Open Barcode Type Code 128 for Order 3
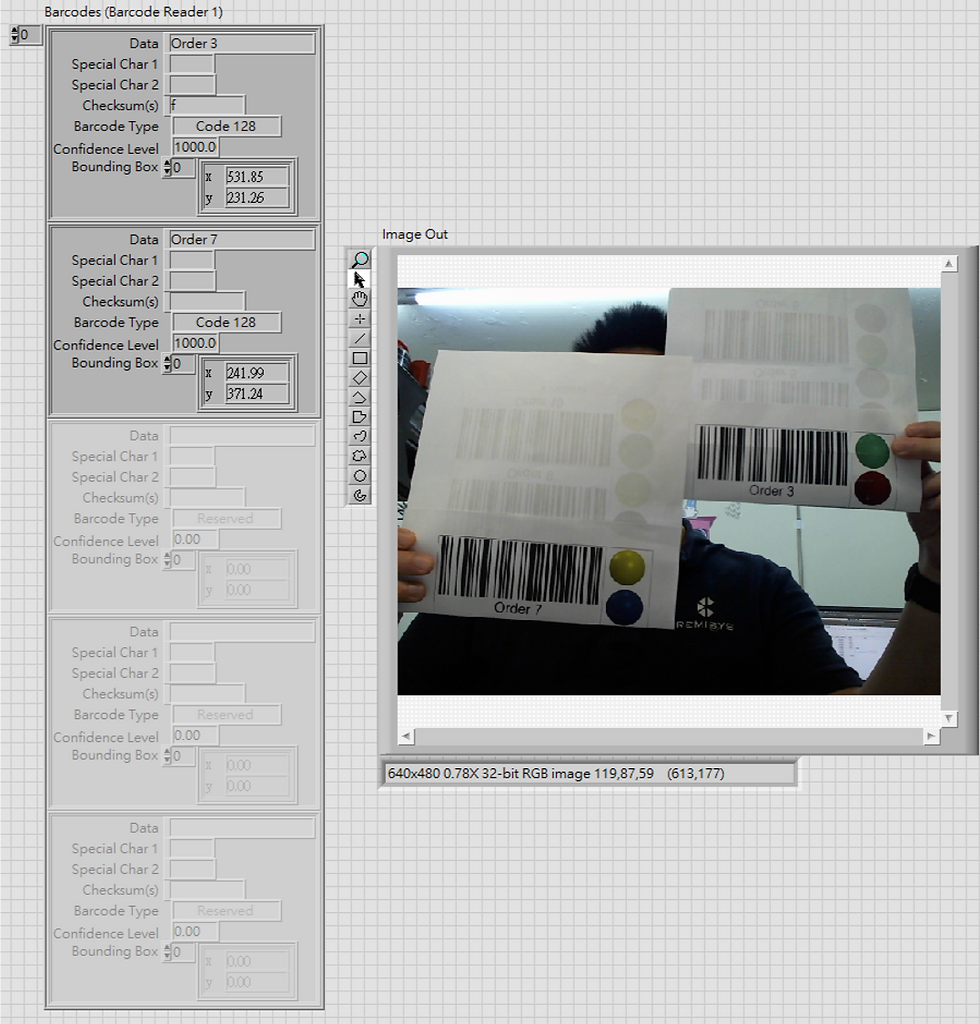980x1024 pixels. (x=227, y=126)
